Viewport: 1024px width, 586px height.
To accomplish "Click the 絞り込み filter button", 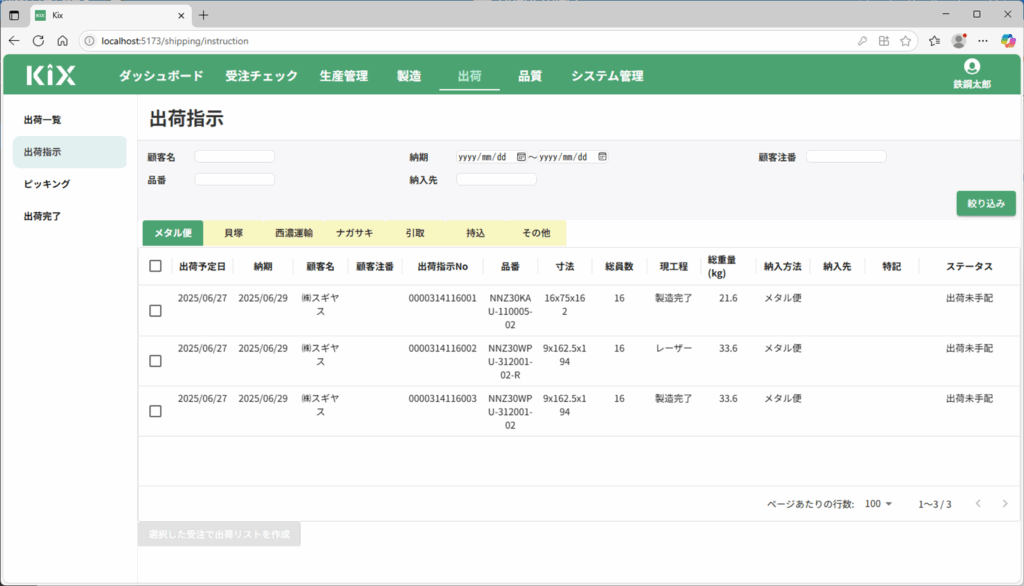I will (x=986, y=203).
